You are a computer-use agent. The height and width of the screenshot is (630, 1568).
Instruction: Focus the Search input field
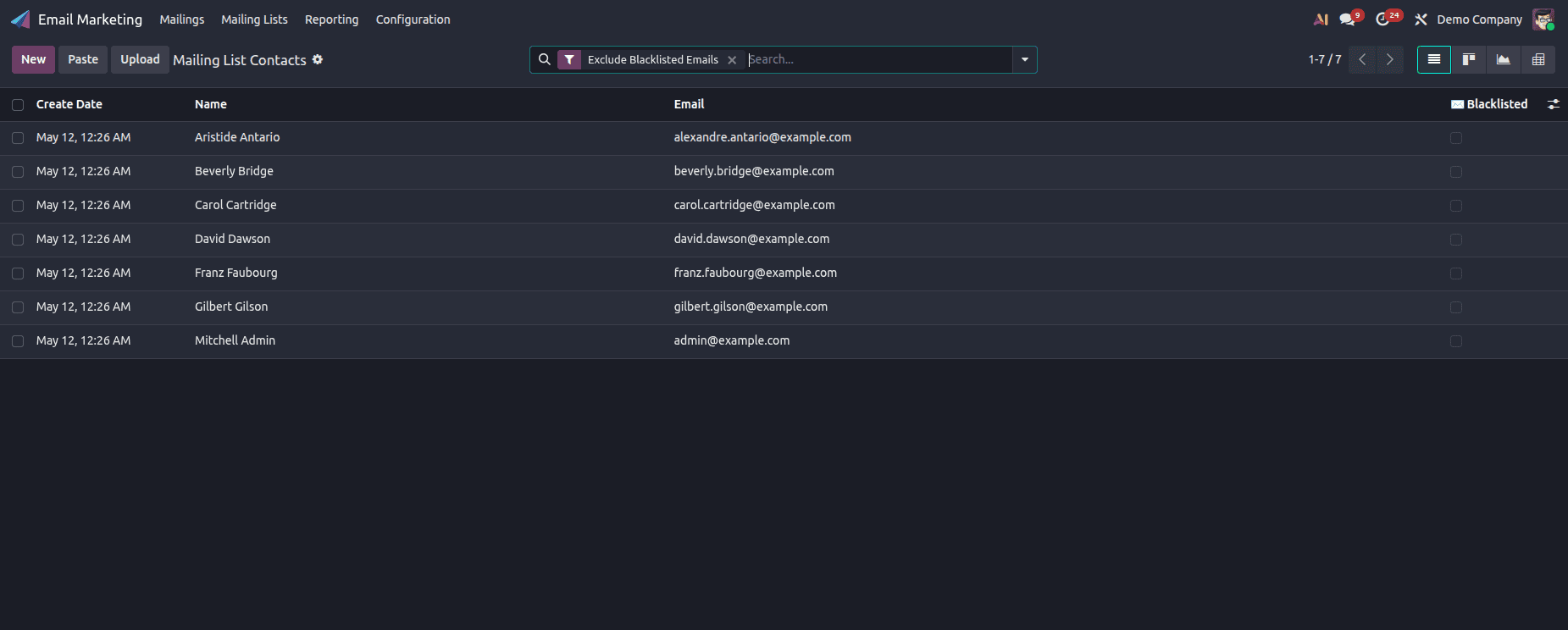(x=879, y=59)
